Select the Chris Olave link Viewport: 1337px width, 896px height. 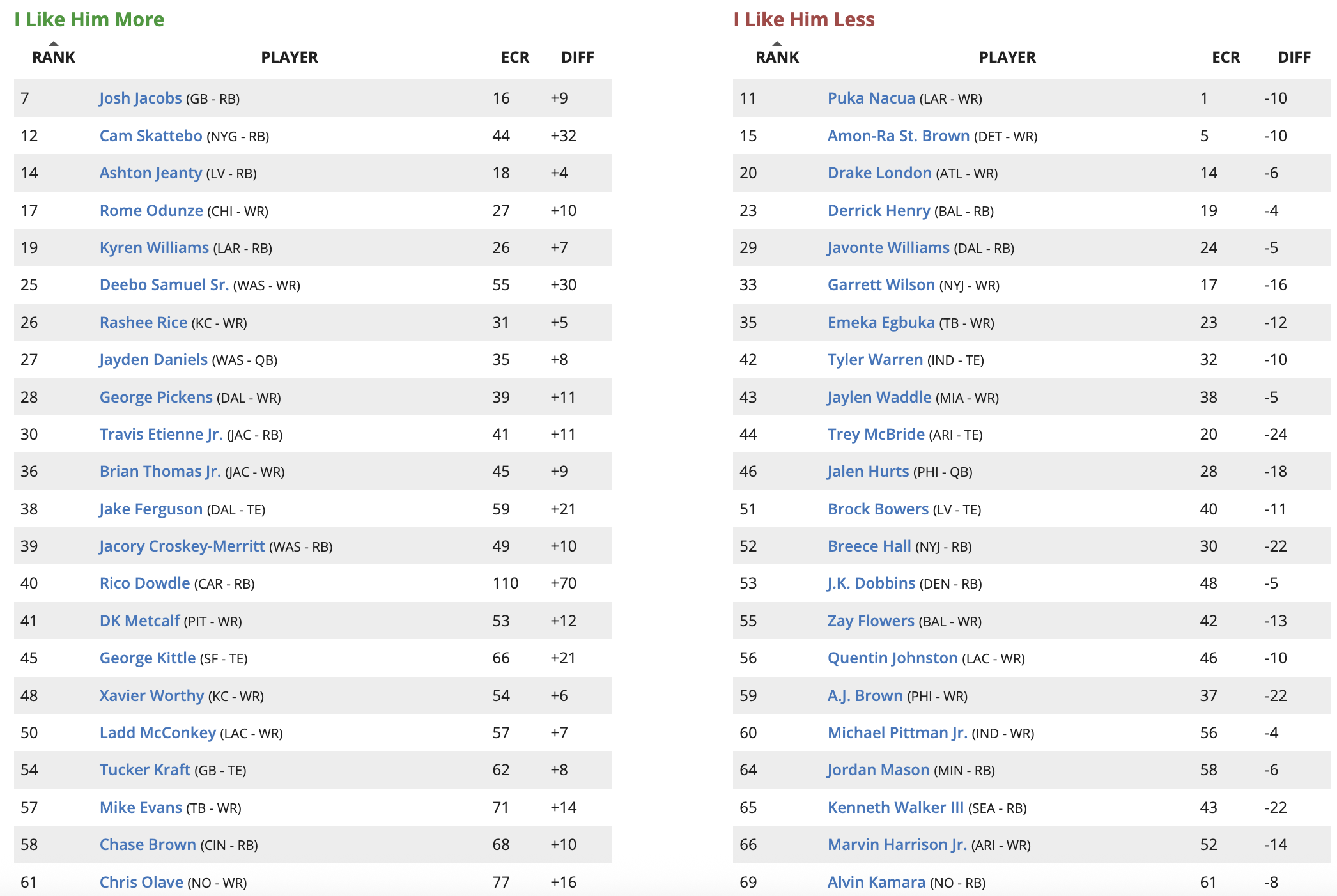click(x=141, y=883)
